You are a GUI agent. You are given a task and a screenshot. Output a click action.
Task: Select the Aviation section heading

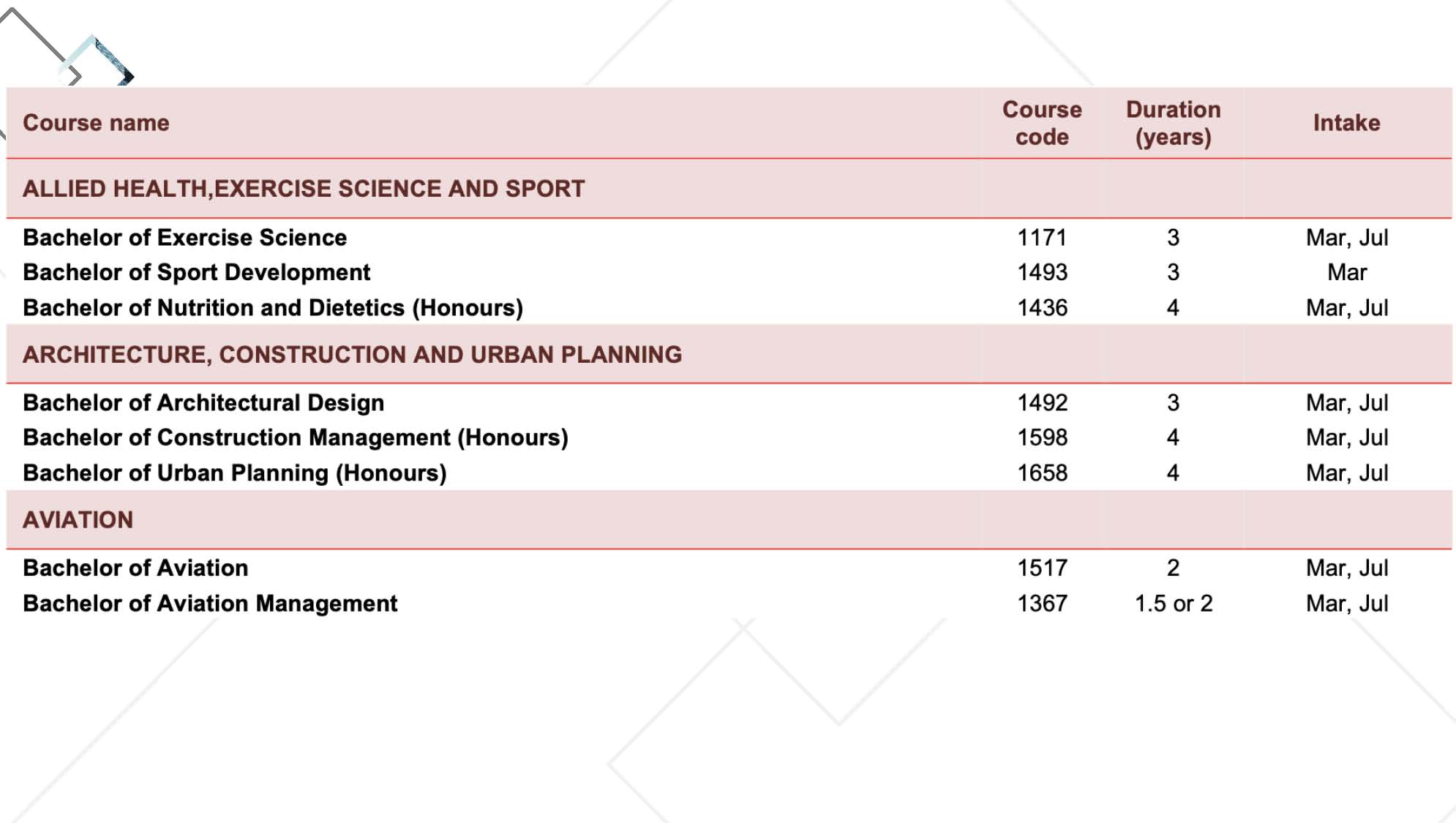pos(78,520)
